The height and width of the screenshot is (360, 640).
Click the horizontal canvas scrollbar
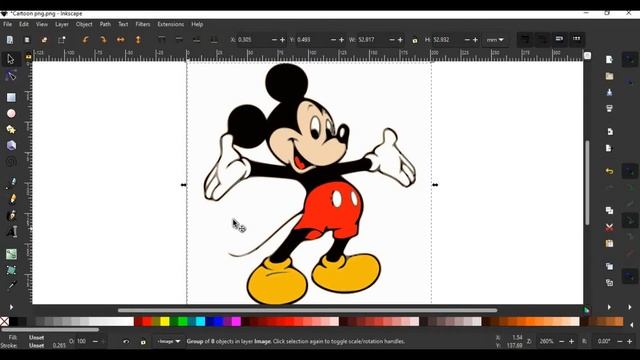coord(307,311)
